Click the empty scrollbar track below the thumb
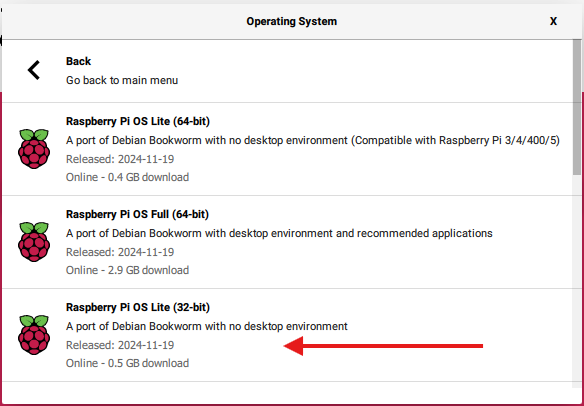 pyautogui.click(x=577, y=279)
